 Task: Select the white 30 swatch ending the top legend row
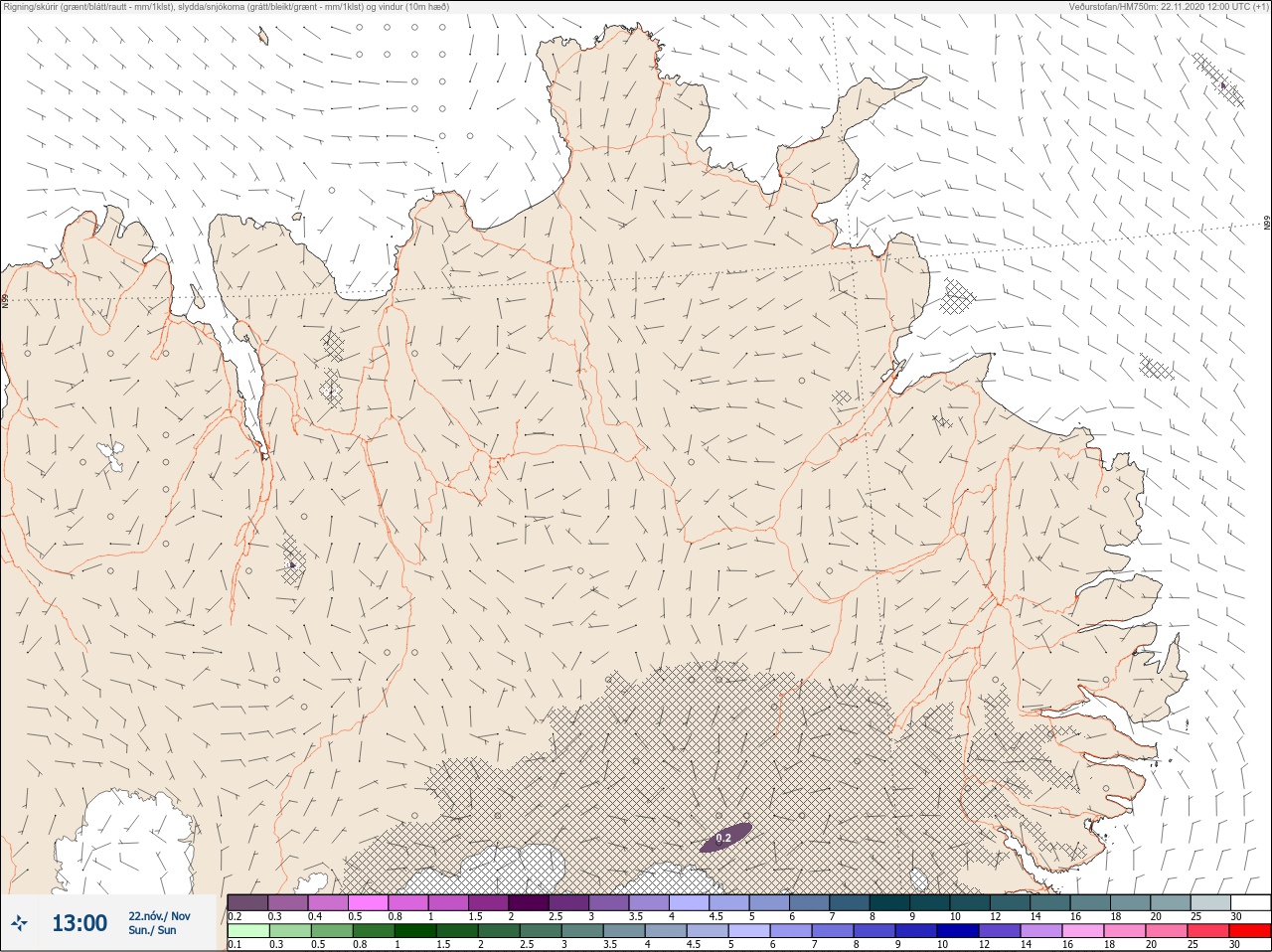point(1250,902)
